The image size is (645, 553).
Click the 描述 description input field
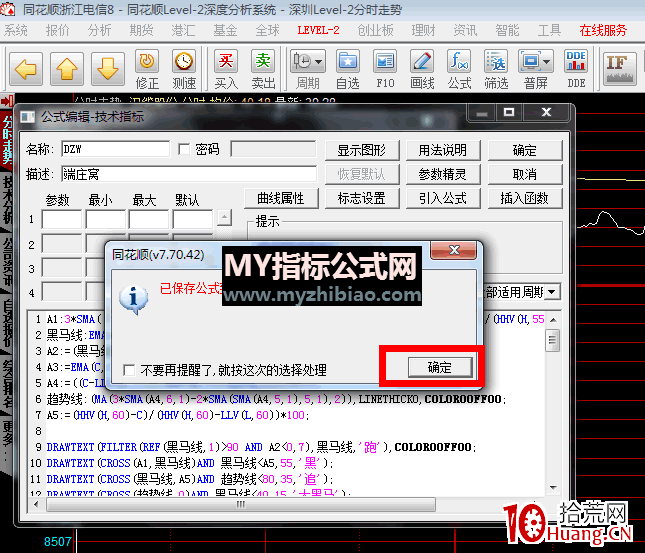point(189,174)
